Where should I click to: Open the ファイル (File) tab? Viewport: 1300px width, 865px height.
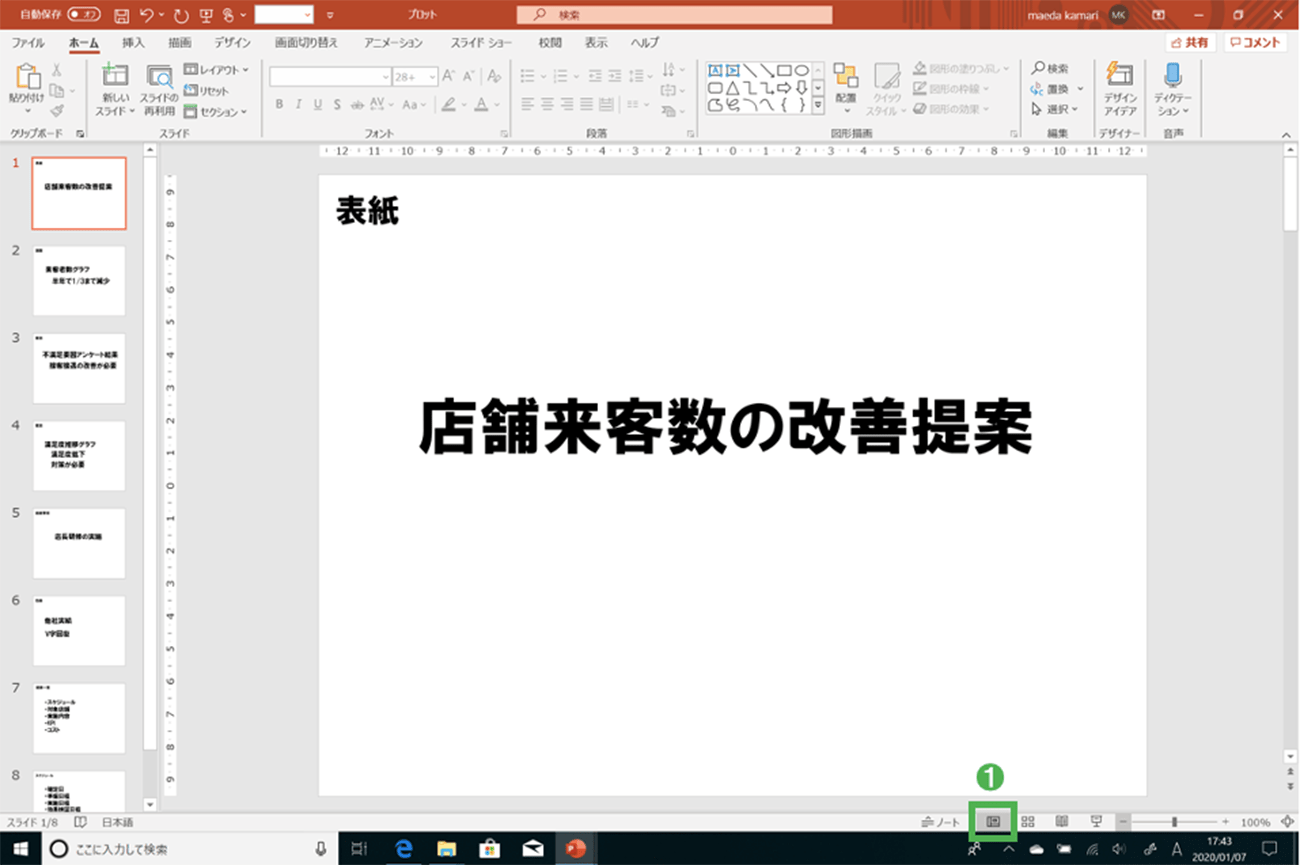(27, 43)
